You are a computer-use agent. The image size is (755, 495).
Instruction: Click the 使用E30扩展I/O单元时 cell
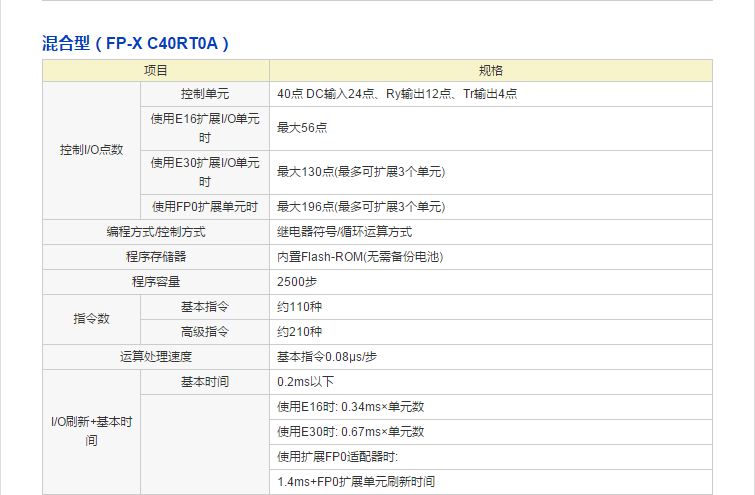point(205,172)
